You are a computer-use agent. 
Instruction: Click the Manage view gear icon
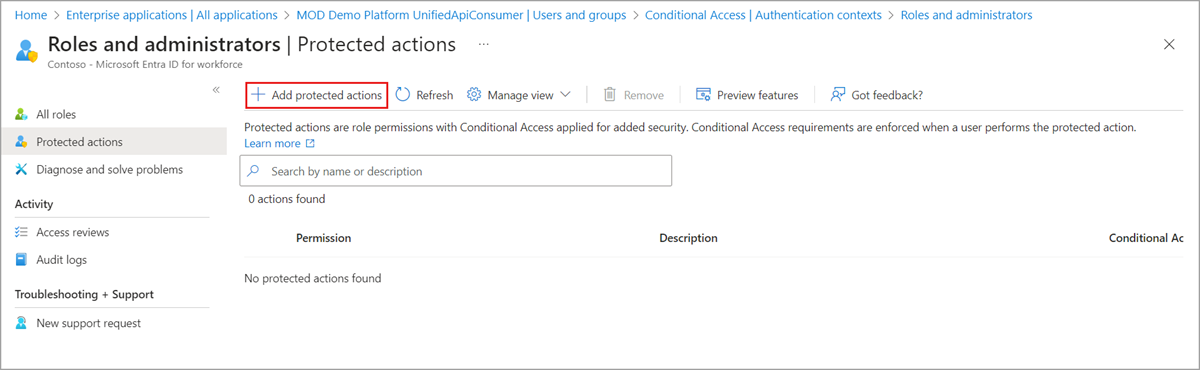pos(475,95)
